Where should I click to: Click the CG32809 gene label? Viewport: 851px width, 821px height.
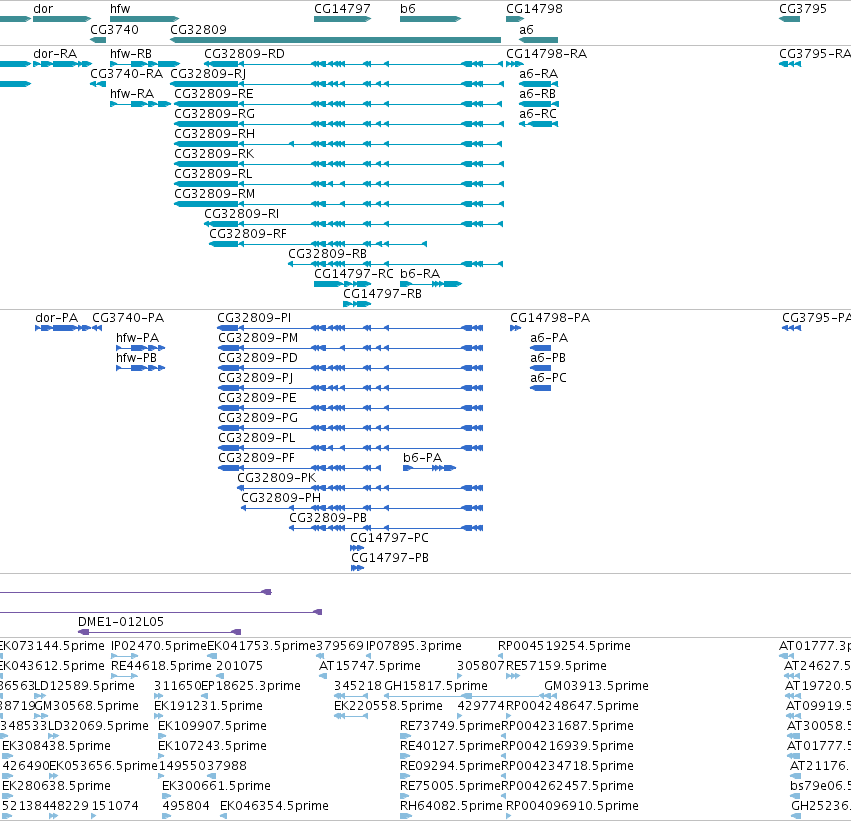[198, 30]
